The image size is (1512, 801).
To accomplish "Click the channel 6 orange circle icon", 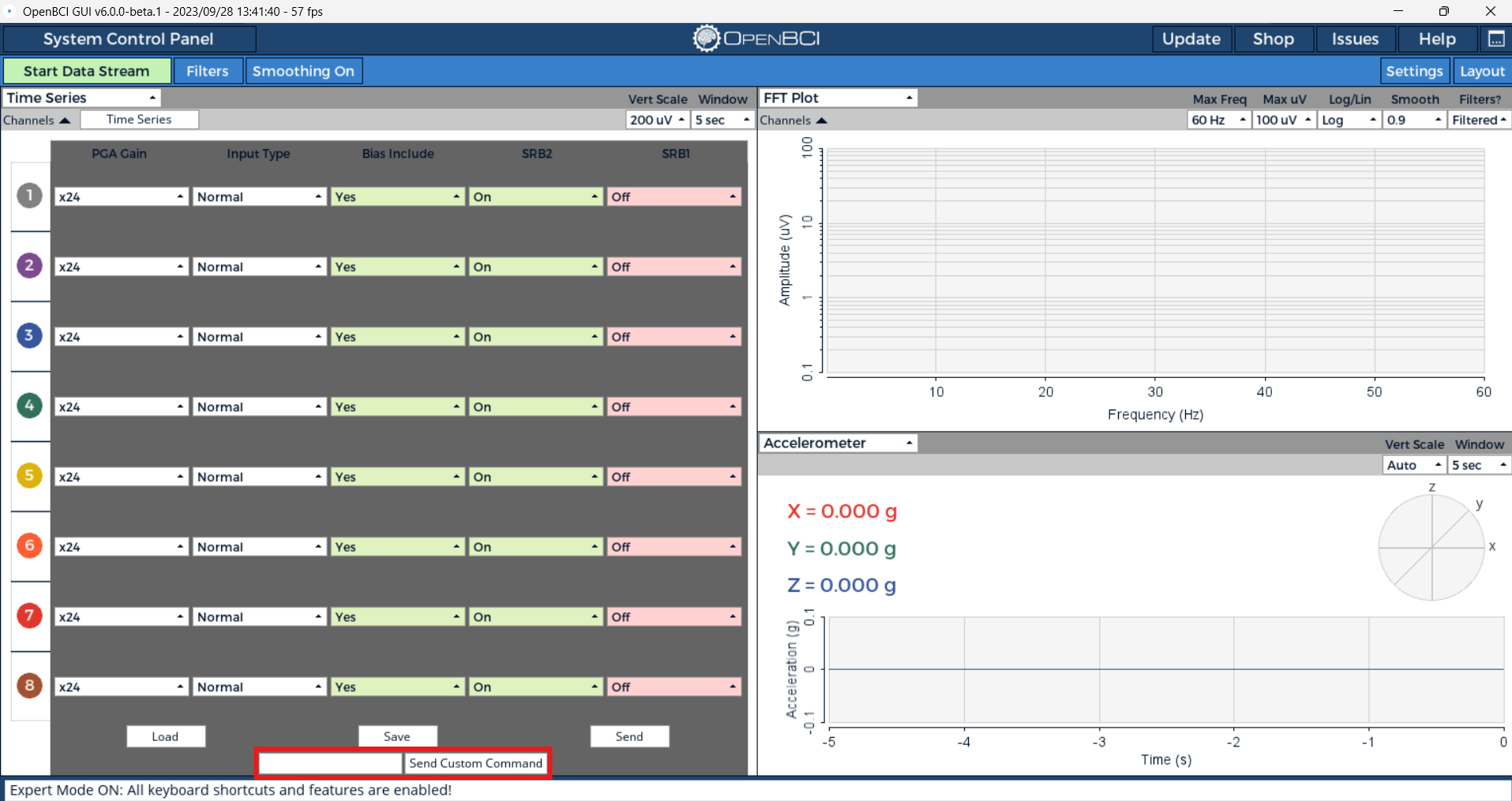I will (x=29, y=545).
